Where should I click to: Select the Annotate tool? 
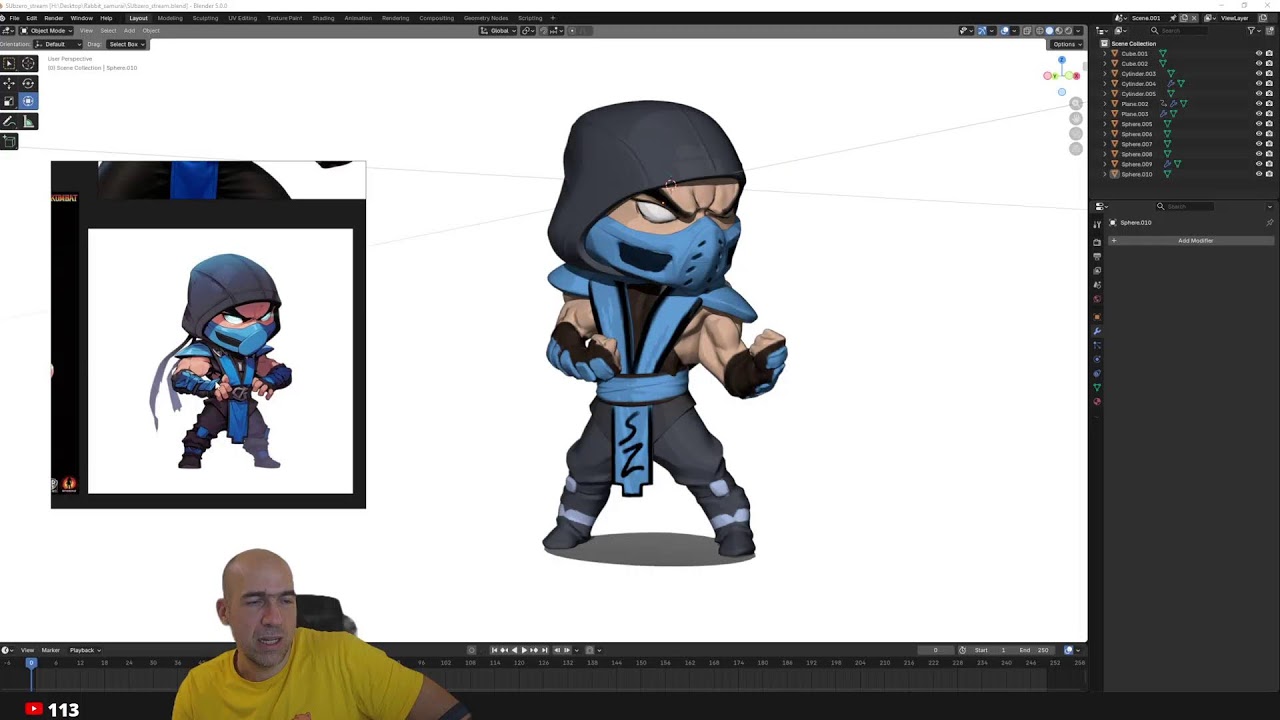click(x=9, y=121)
